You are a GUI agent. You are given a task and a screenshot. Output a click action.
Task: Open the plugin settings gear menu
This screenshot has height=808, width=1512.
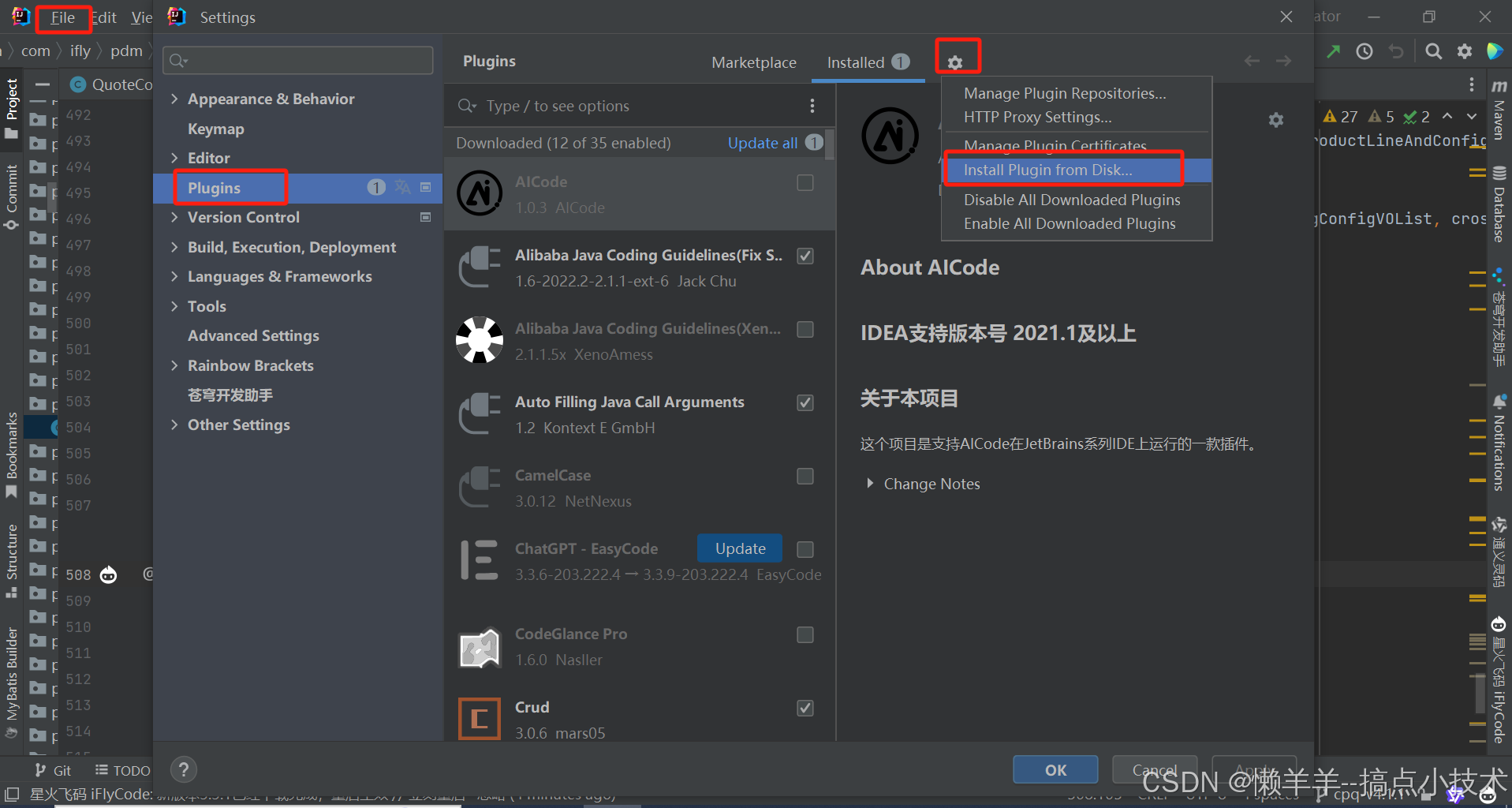pos(955,62)
